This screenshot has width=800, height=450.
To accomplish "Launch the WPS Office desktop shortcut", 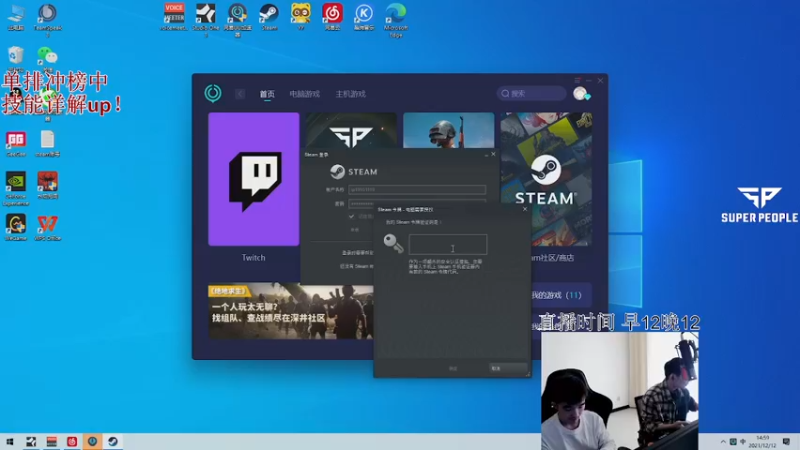I will click(x=47, y=227).
